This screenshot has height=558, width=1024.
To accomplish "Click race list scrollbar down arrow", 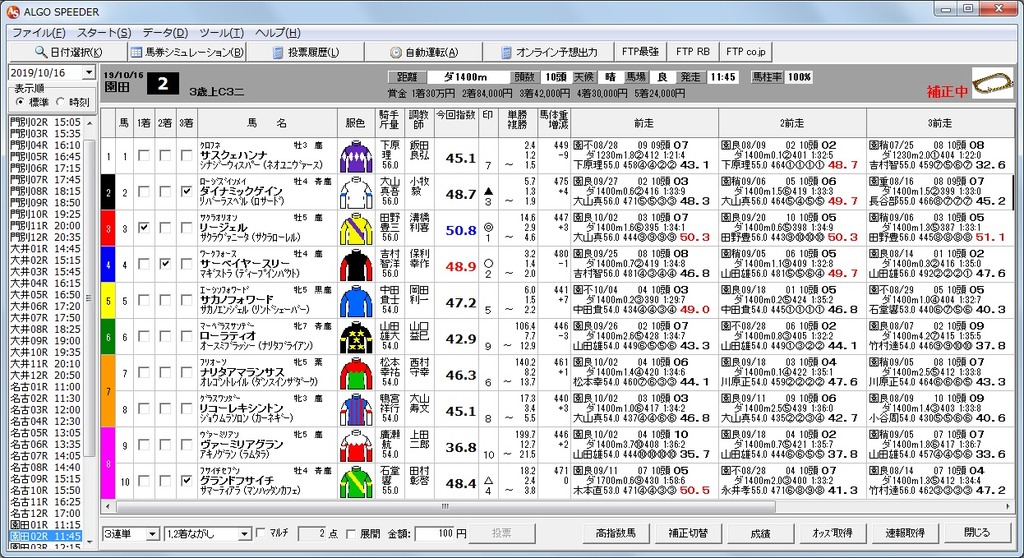I will 90,542.
